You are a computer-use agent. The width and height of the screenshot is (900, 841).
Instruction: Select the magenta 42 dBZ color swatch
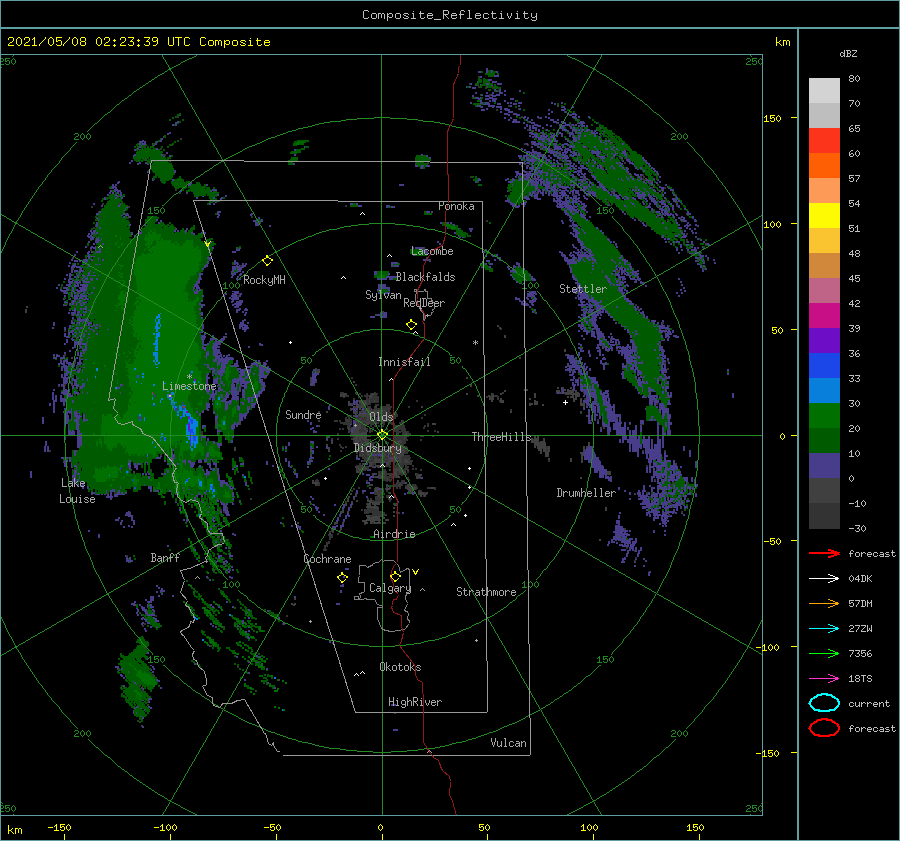[824, 315]
